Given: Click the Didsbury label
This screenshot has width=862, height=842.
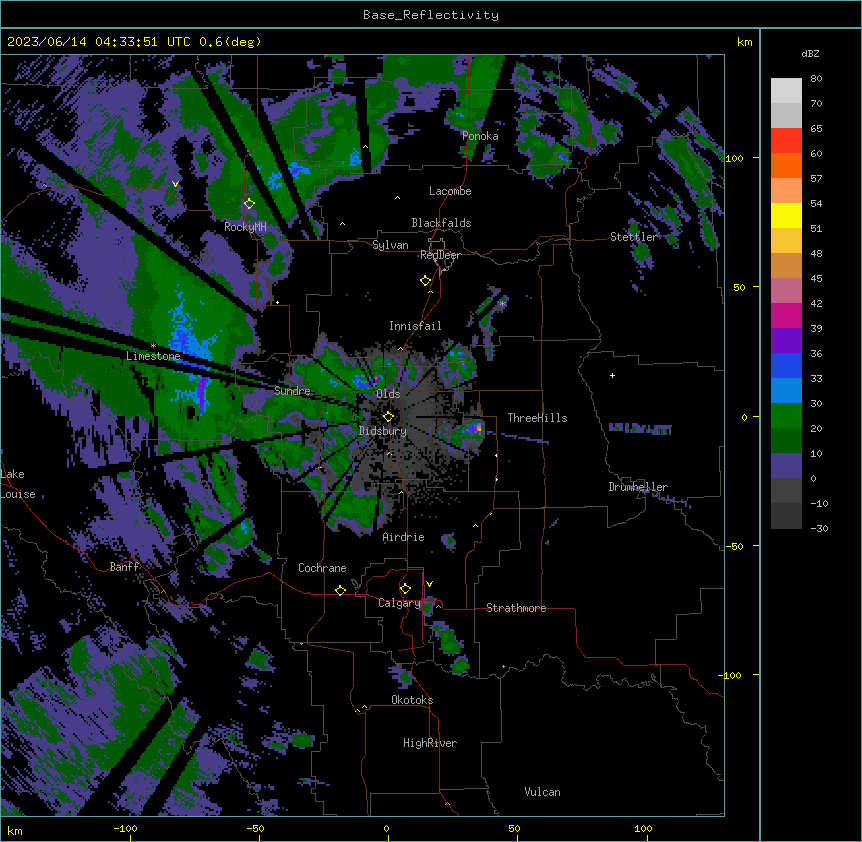Looking at the screenshot, I should click(x=382, y=431).
